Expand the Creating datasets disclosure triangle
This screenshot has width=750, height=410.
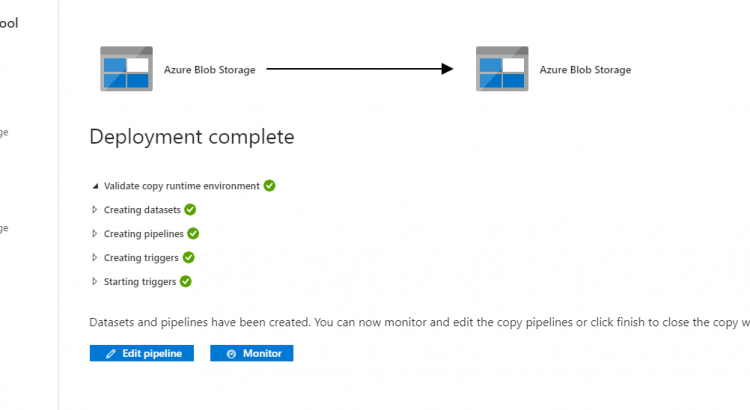(x=95, y=210)
